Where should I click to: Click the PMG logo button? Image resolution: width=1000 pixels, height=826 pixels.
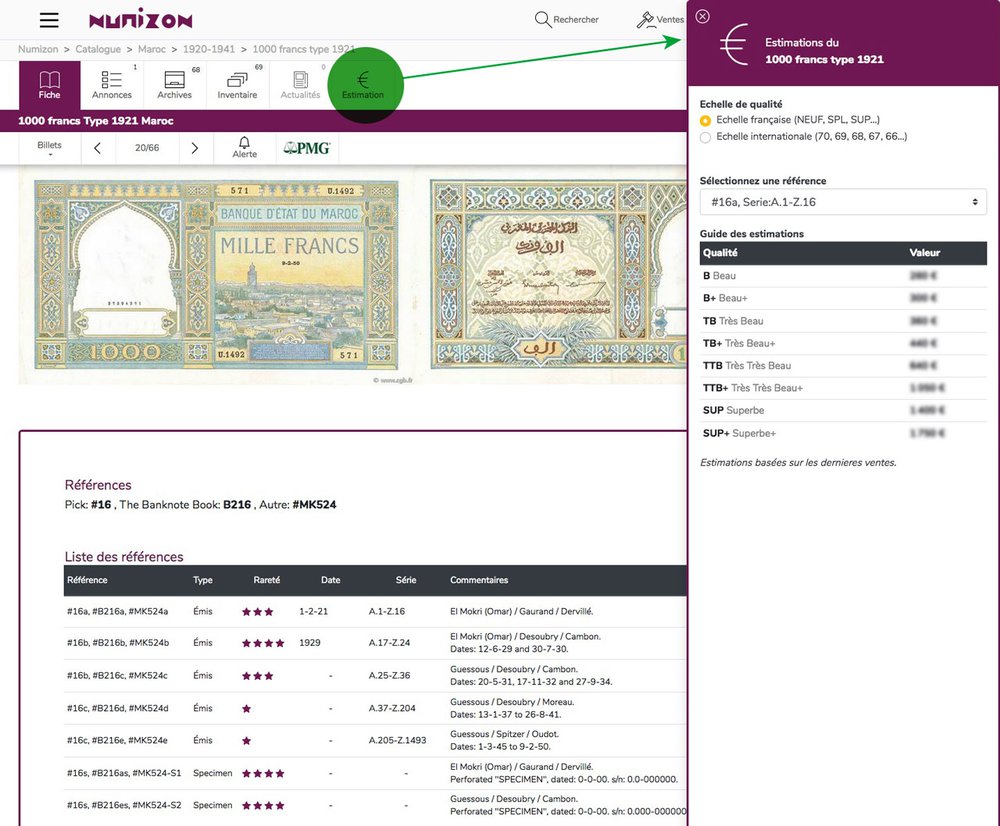pos(307,148)
